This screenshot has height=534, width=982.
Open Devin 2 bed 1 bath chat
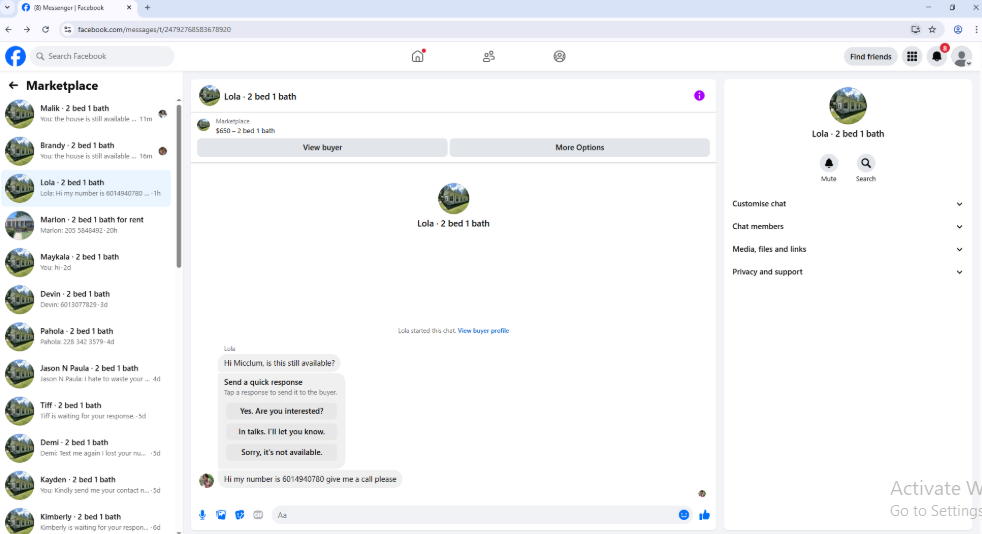point(86,299)
